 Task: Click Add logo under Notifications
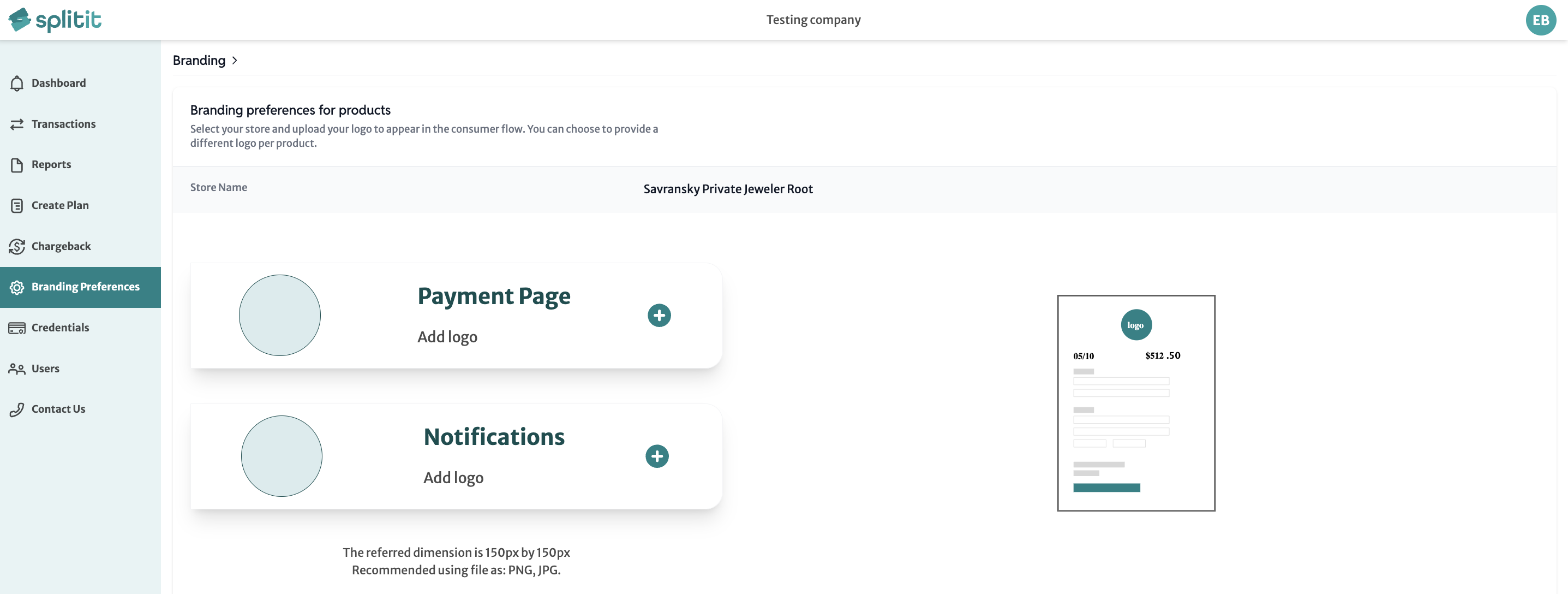click(453, 478)
